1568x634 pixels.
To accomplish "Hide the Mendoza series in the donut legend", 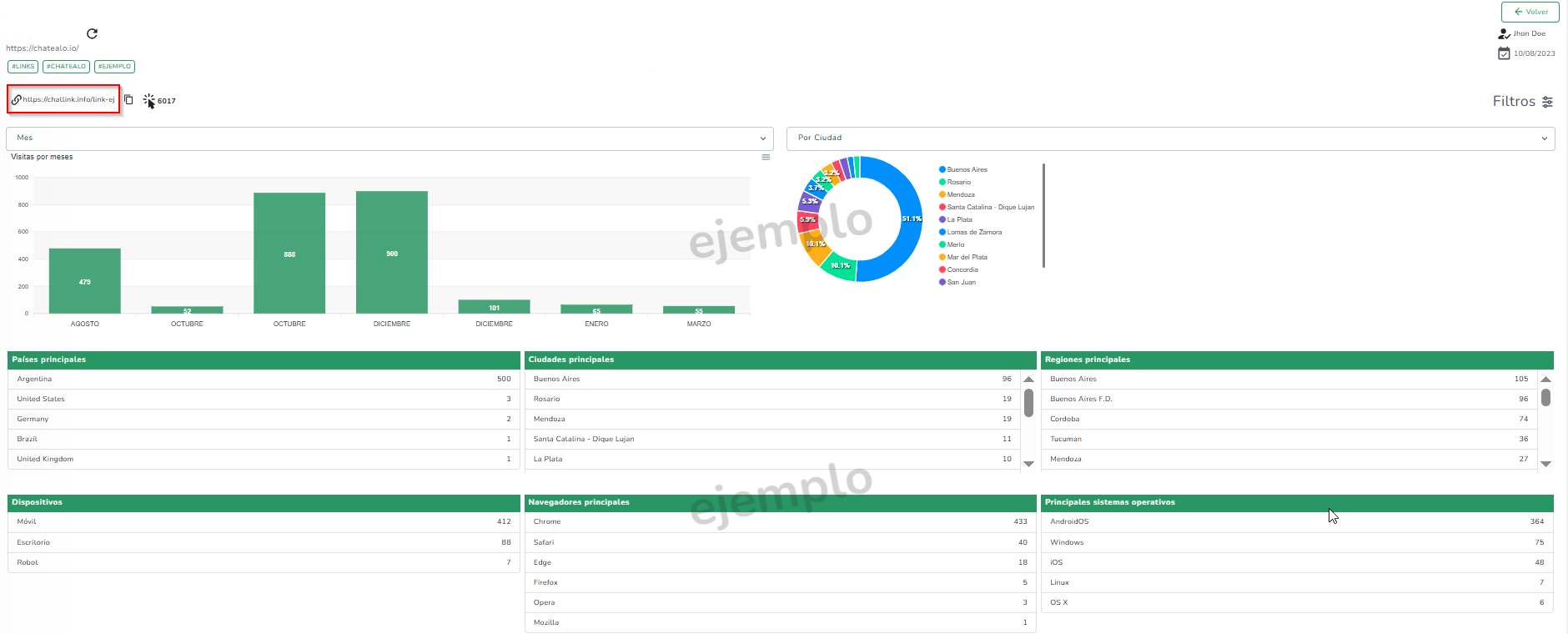I will (960, 194).
